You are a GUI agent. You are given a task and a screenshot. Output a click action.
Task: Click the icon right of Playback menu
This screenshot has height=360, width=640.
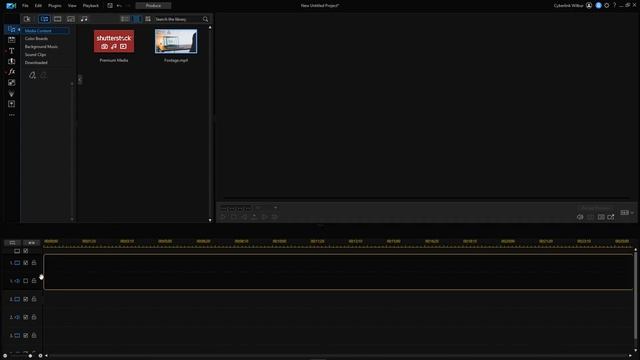(x=110, y=6)
